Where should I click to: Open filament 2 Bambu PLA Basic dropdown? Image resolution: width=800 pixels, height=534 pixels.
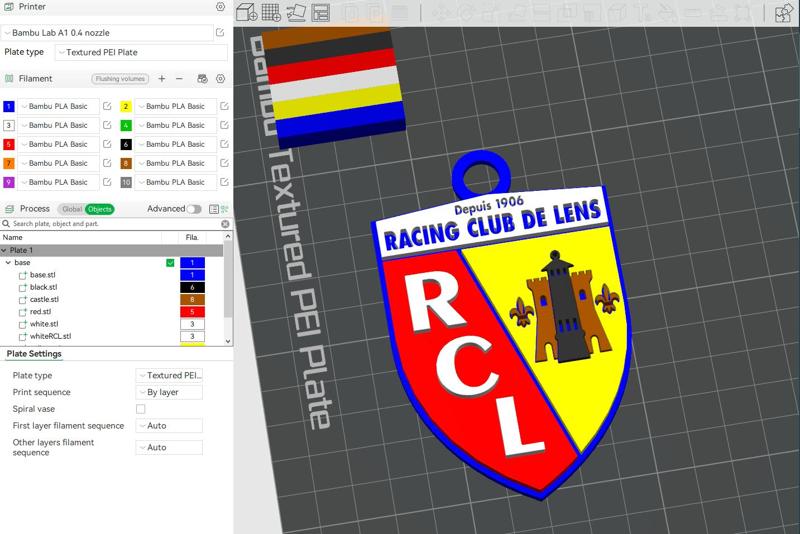coord(176,106)
